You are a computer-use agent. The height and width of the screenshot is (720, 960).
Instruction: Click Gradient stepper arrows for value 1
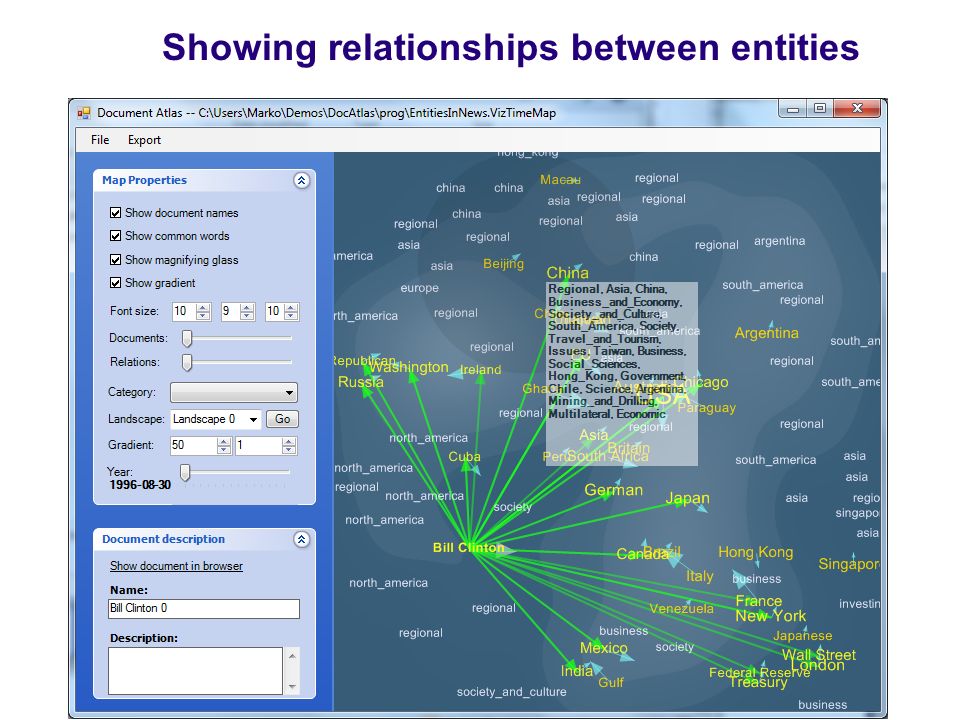point(289,446)
